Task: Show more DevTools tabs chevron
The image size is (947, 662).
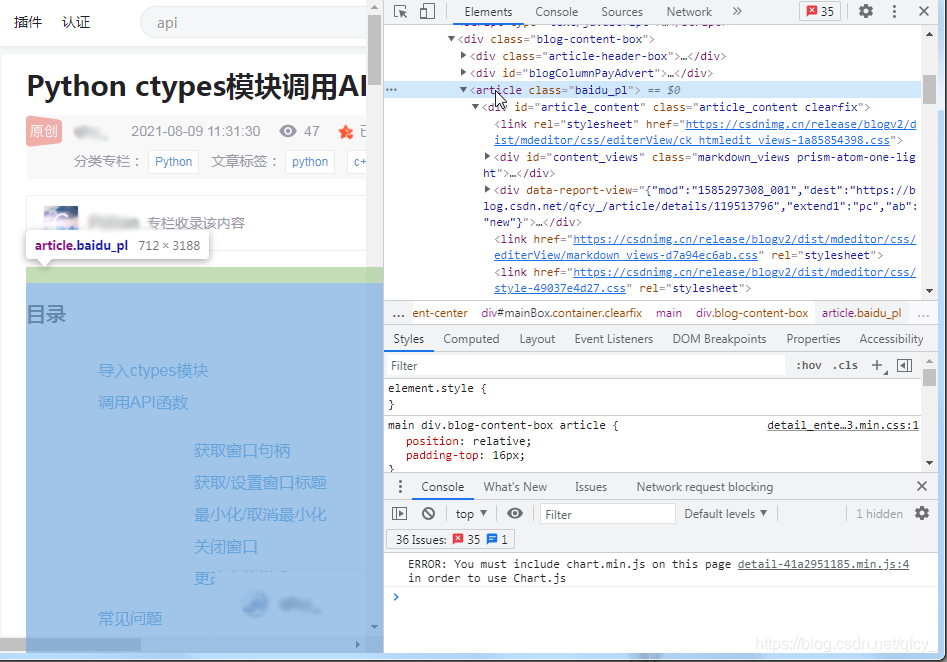Action: (736, 11)
